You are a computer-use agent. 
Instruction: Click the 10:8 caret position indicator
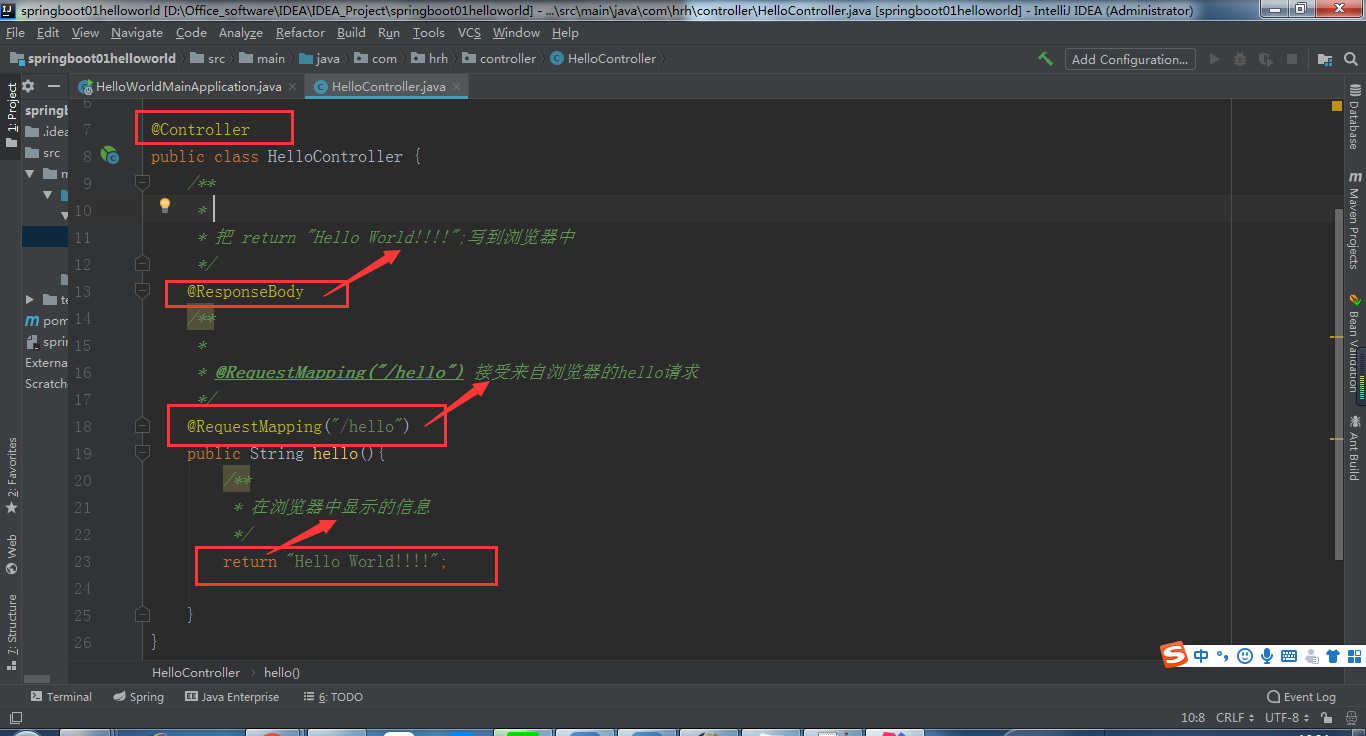tap(1193, 717)
